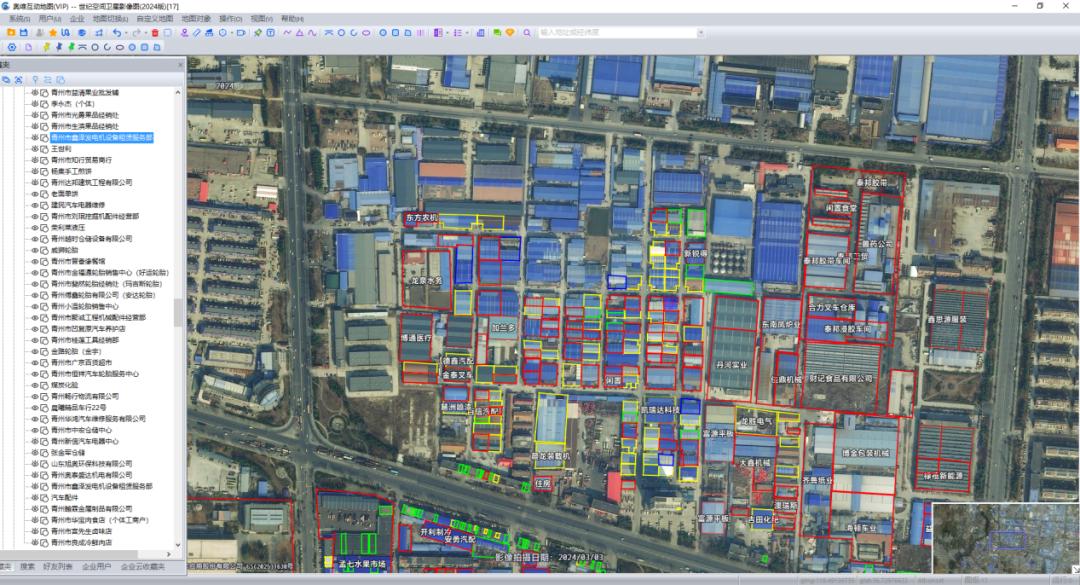Hide the 汽车配件 layer using its eye icon
Image resolution: width=1080 pixels, height=585 pixels.
coord(34,497)
